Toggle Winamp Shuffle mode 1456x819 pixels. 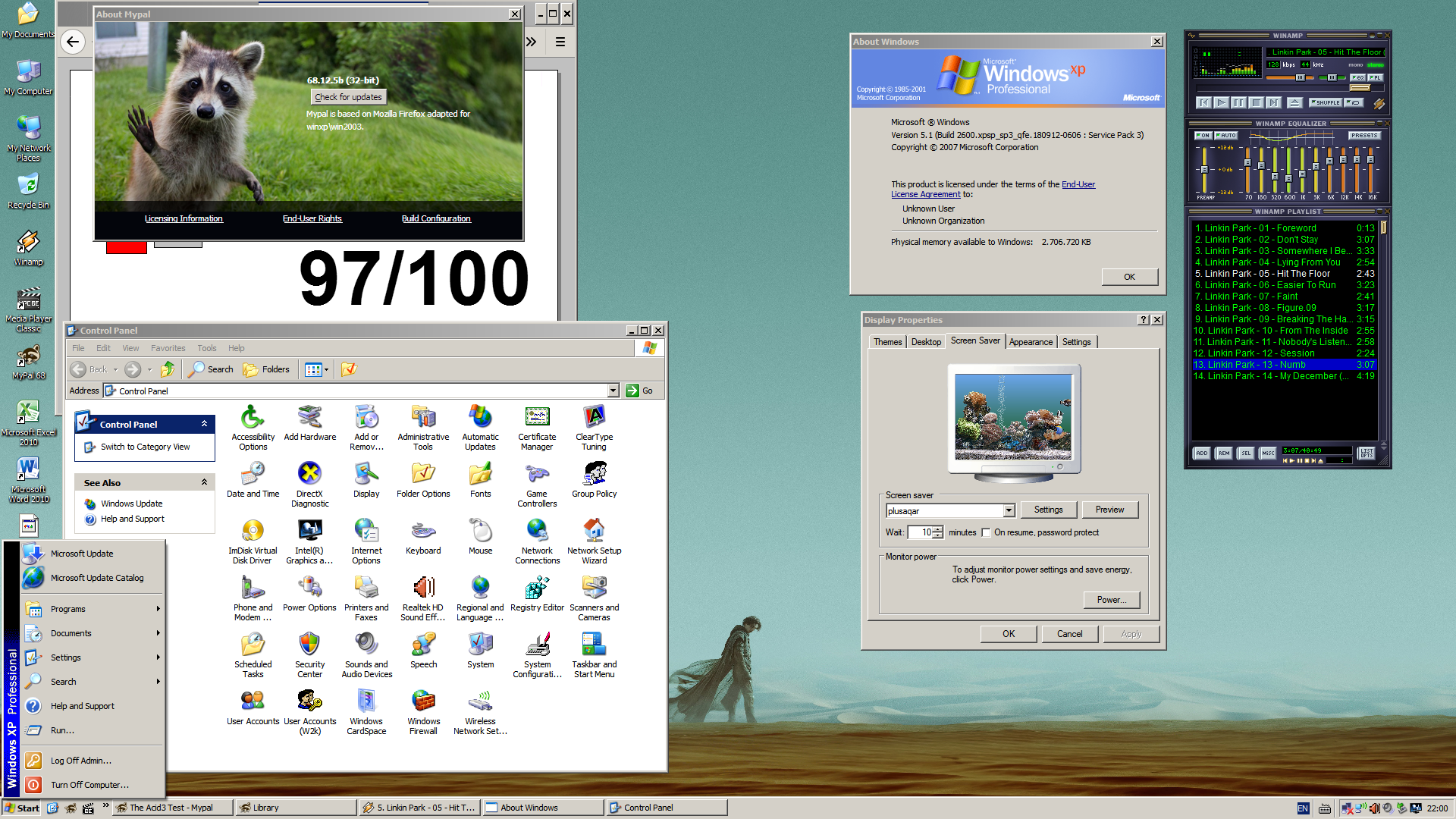tap(1324, 102)
